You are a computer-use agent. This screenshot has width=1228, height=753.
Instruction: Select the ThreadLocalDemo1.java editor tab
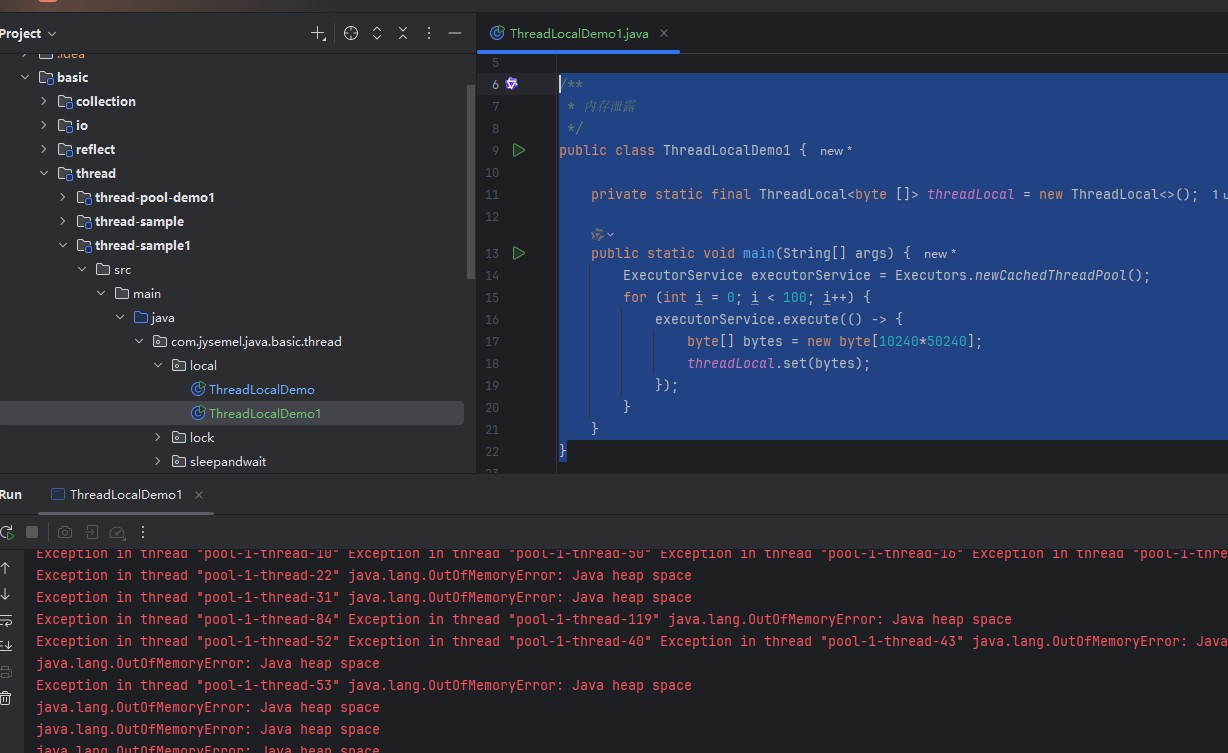click(x=578, y=33)
